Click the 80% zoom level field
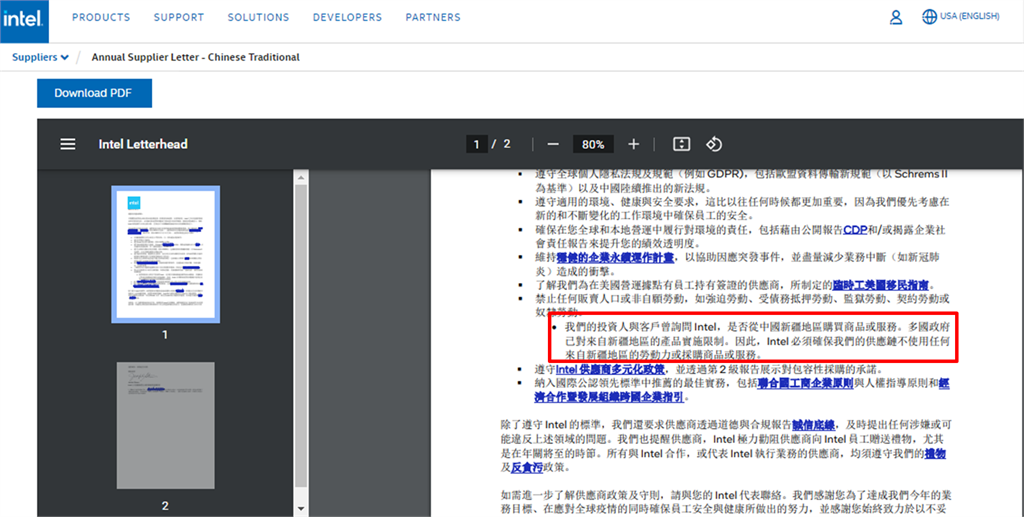 tap(593, 144)
